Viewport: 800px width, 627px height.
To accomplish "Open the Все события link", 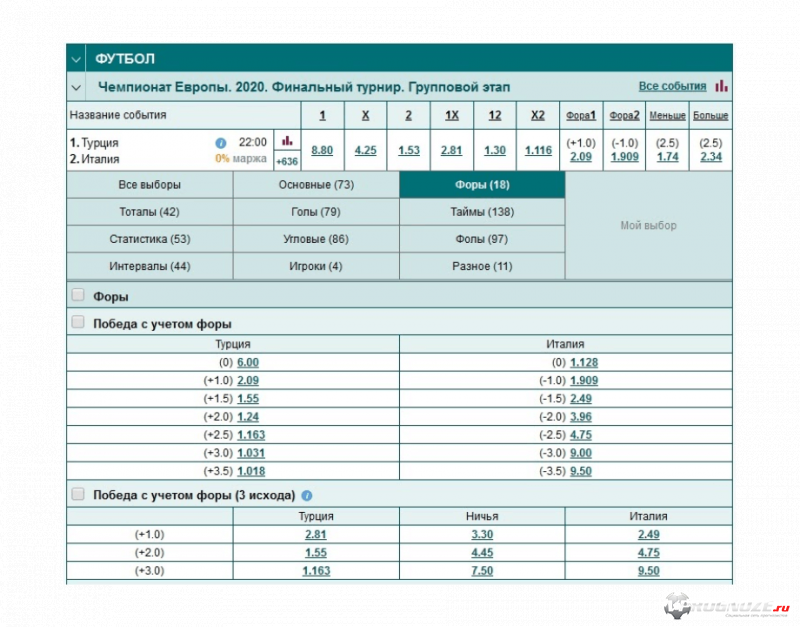I will coord(672,87).
